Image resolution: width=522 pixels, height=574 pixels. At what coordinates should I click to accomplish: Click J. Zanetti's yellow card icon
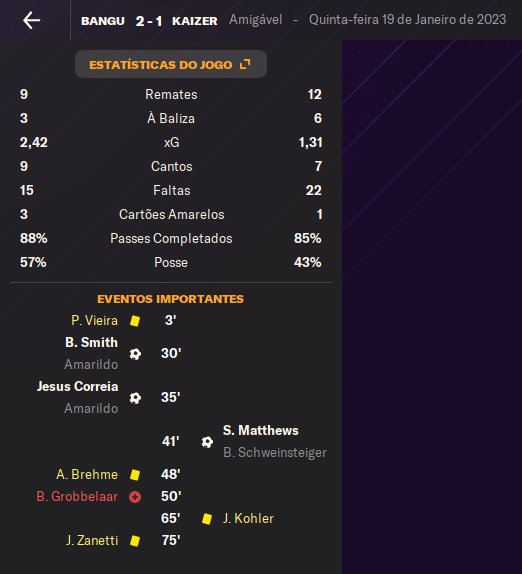click(x=135, y=541)
